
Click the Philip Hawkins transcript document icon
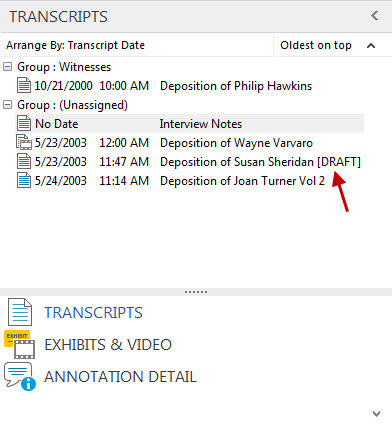[24, 85]
